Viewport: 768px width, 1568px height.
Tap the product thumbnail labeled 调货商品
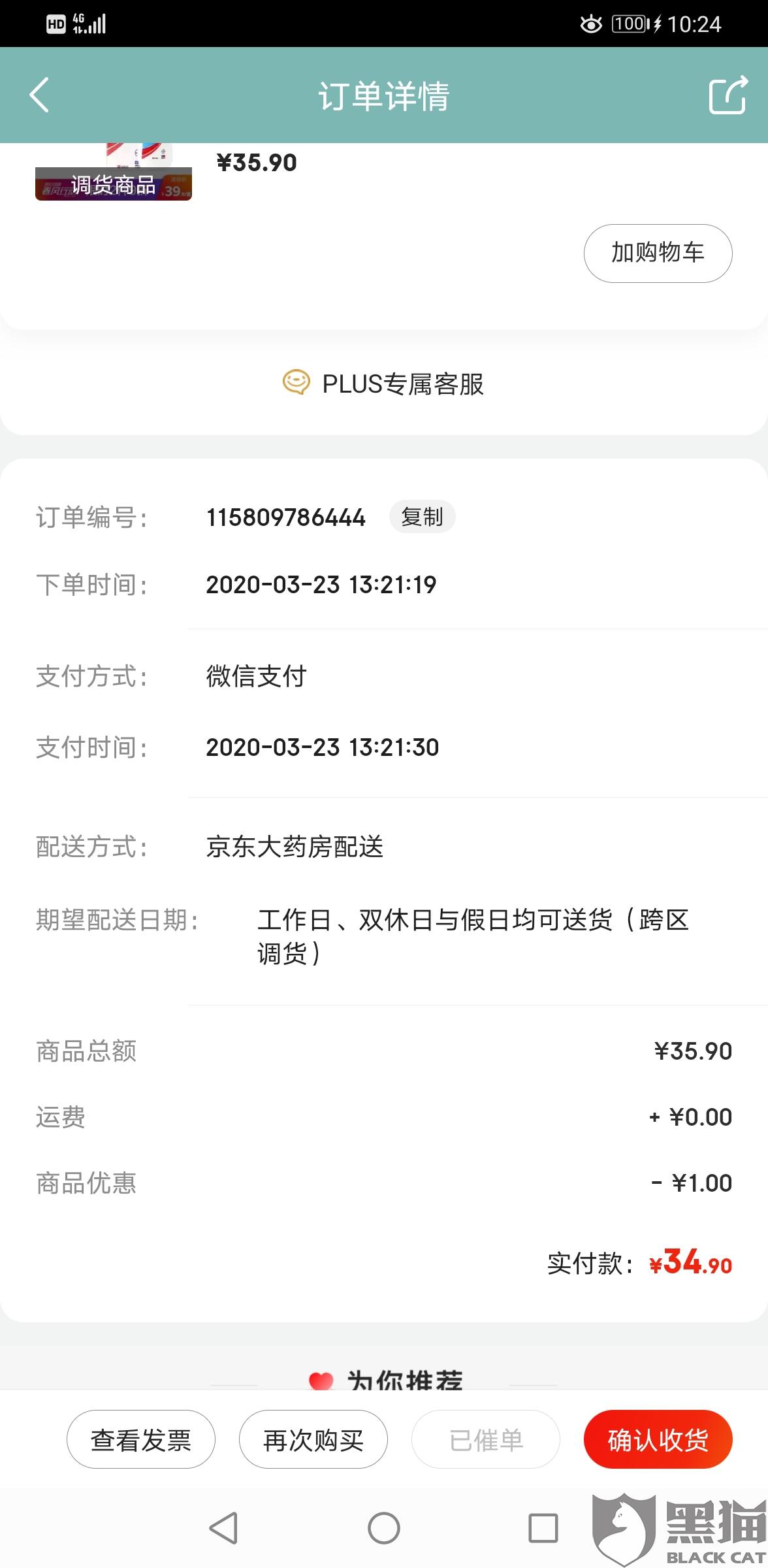(114, 172)
